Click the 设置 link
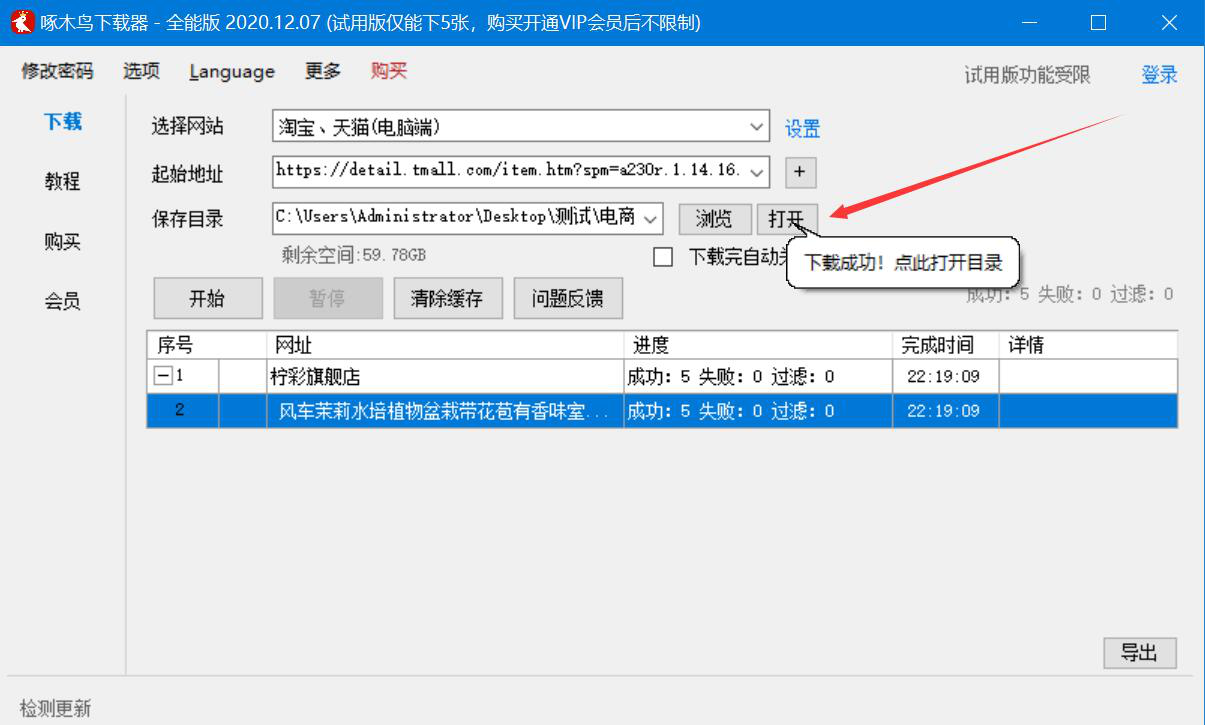The height and width of the screenshot is (725, 1205). coord(802,129)
